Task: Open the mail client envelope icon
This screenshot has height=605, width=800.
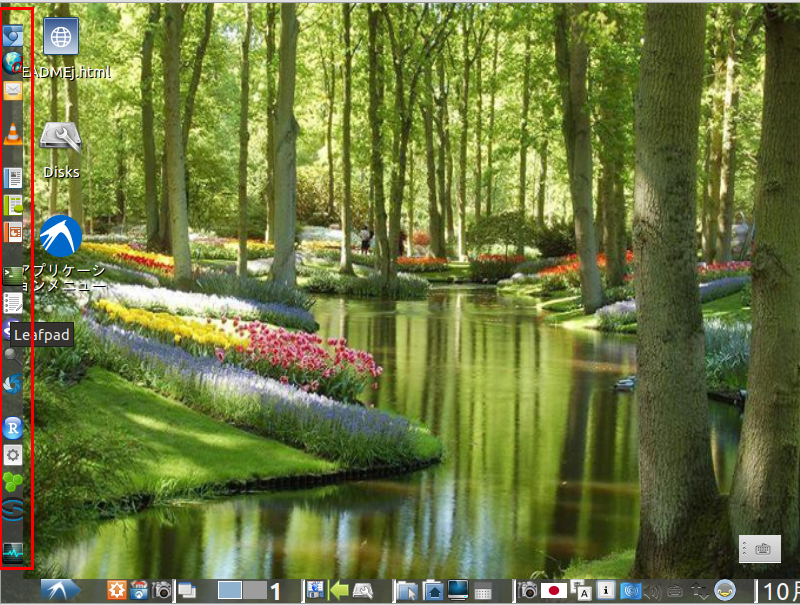Action: coord(13,91)
